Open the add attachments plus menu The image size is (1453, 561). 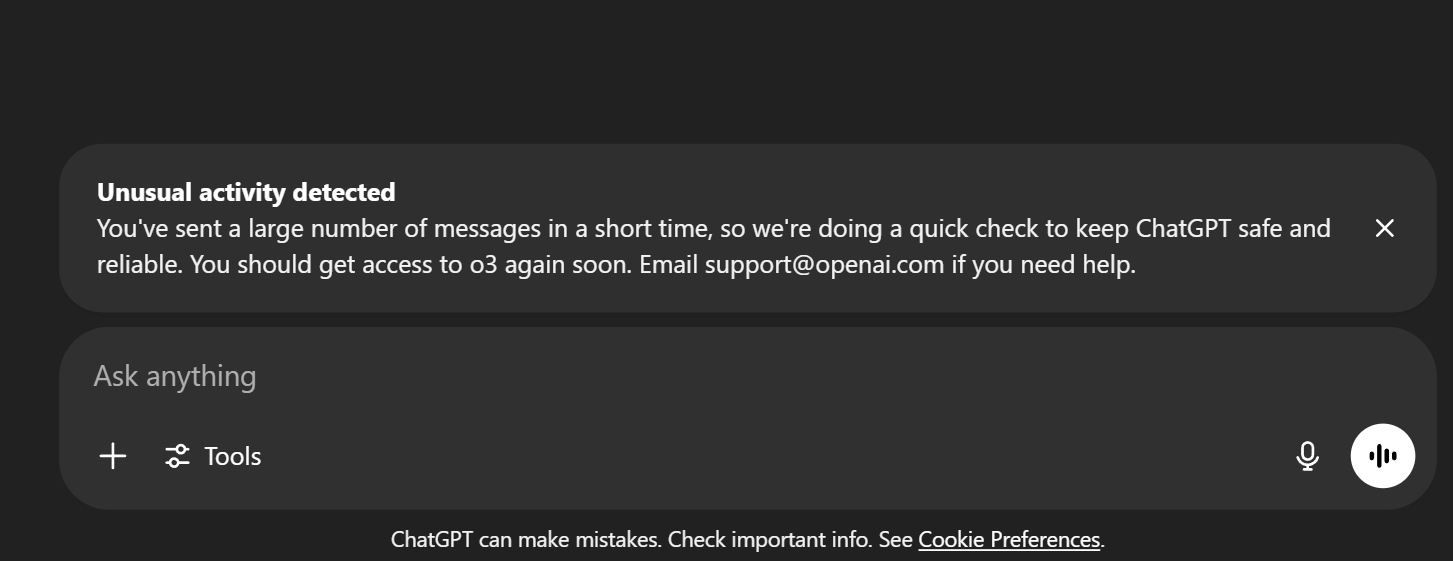(113, 456)
